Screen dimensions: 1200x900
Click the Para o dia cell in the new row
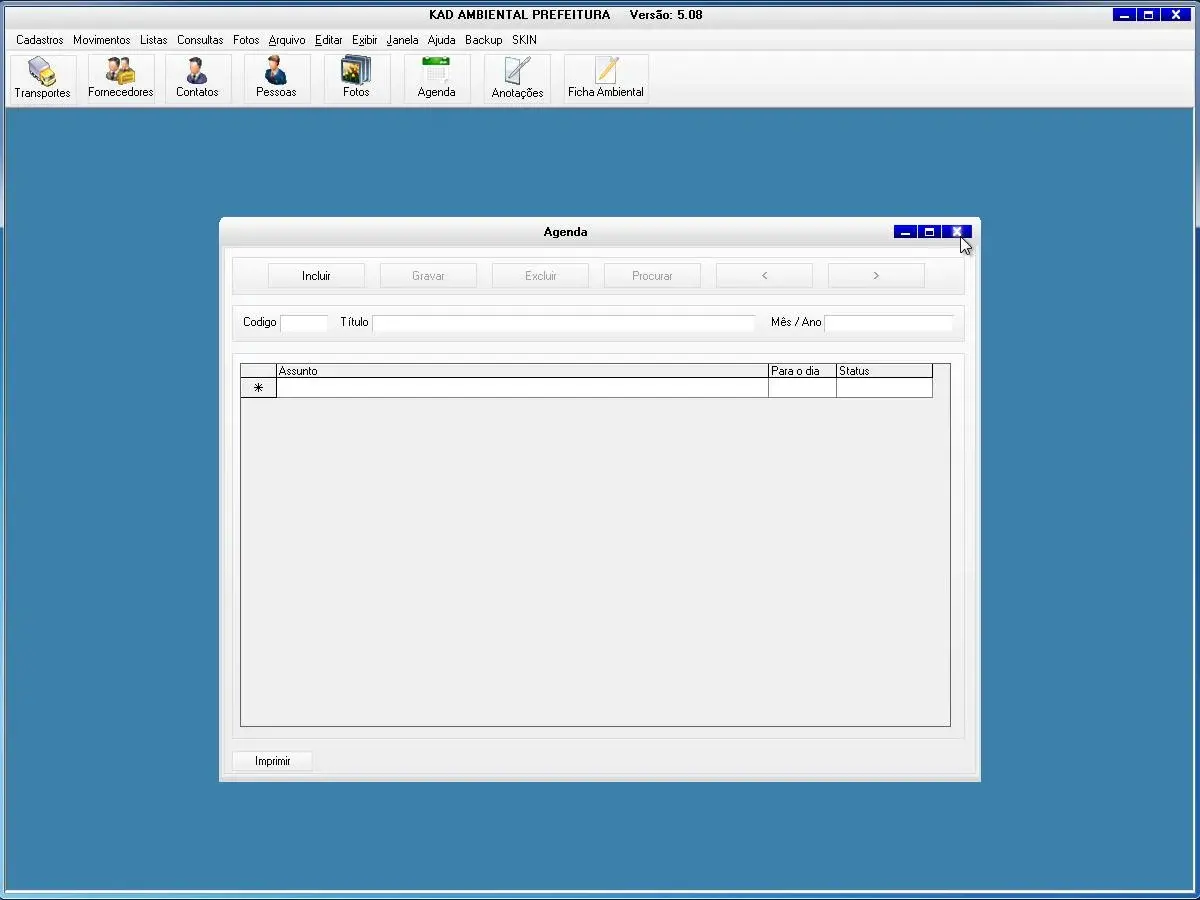point(802,388)
